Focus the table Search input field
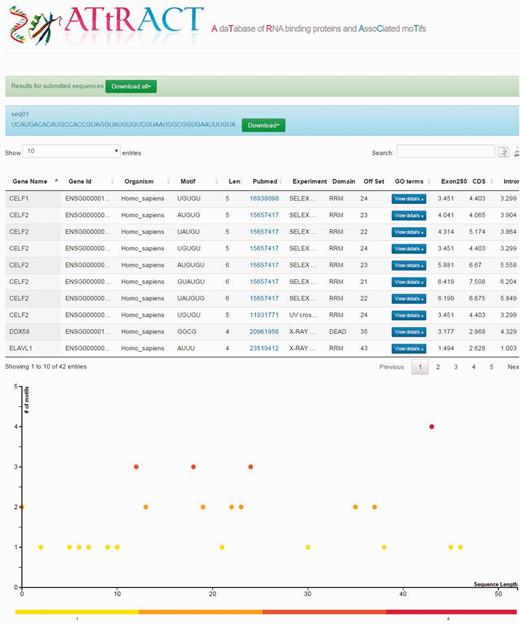This screenshot has height=624, width=520. [x=446, y=152]
